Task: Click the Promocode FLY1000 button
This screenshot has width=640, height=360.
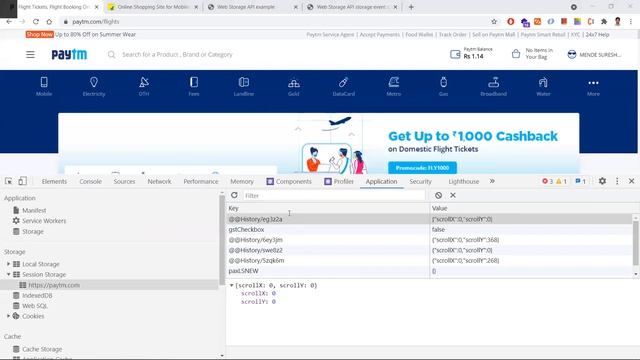Action: (x=422, y=168)
